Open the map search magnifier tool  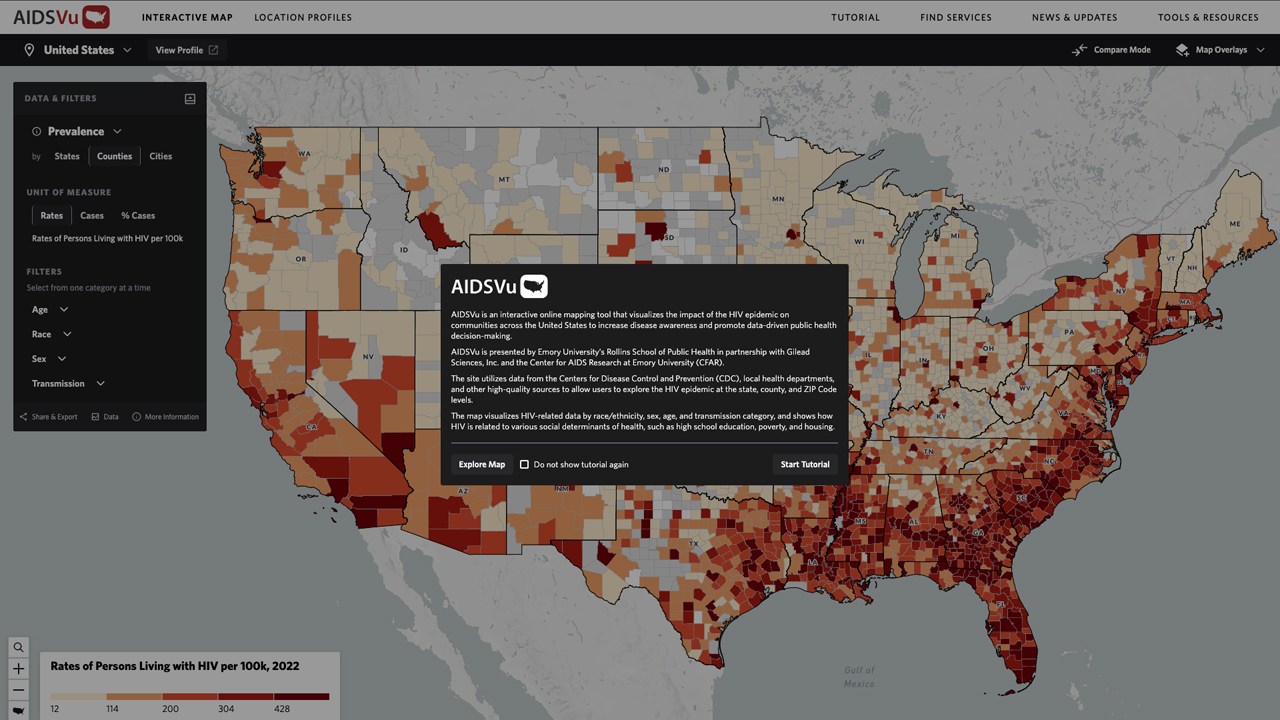pos(18,647)
